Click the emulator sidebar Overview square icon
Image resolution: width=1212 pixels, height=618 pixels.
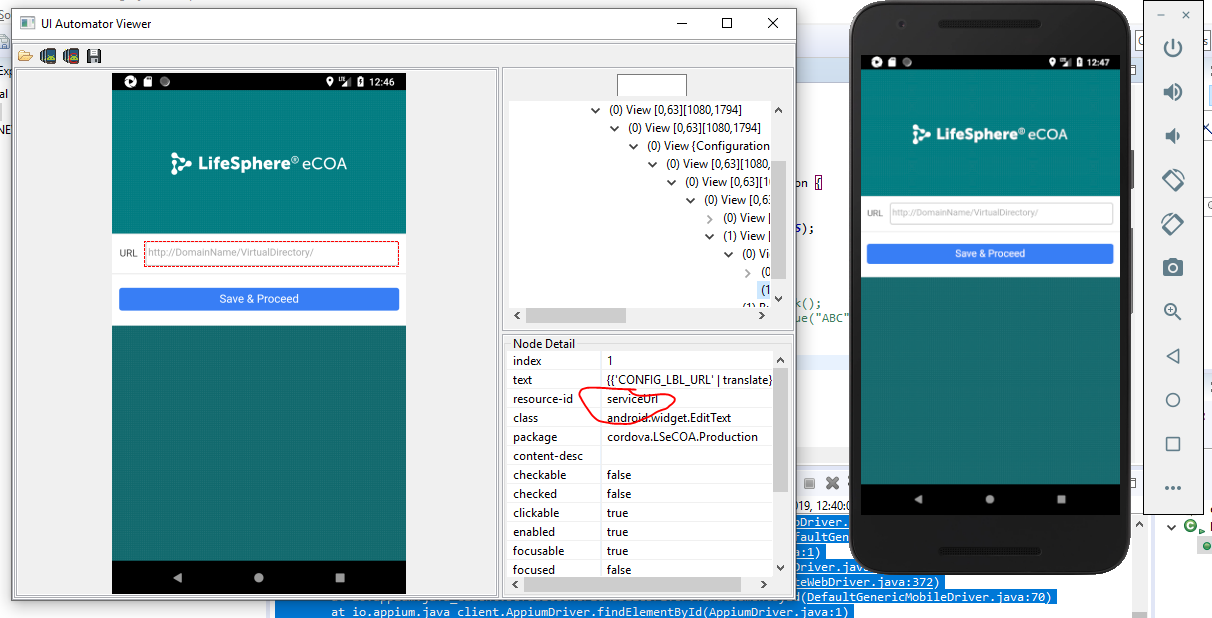(x=1173, y=443)
